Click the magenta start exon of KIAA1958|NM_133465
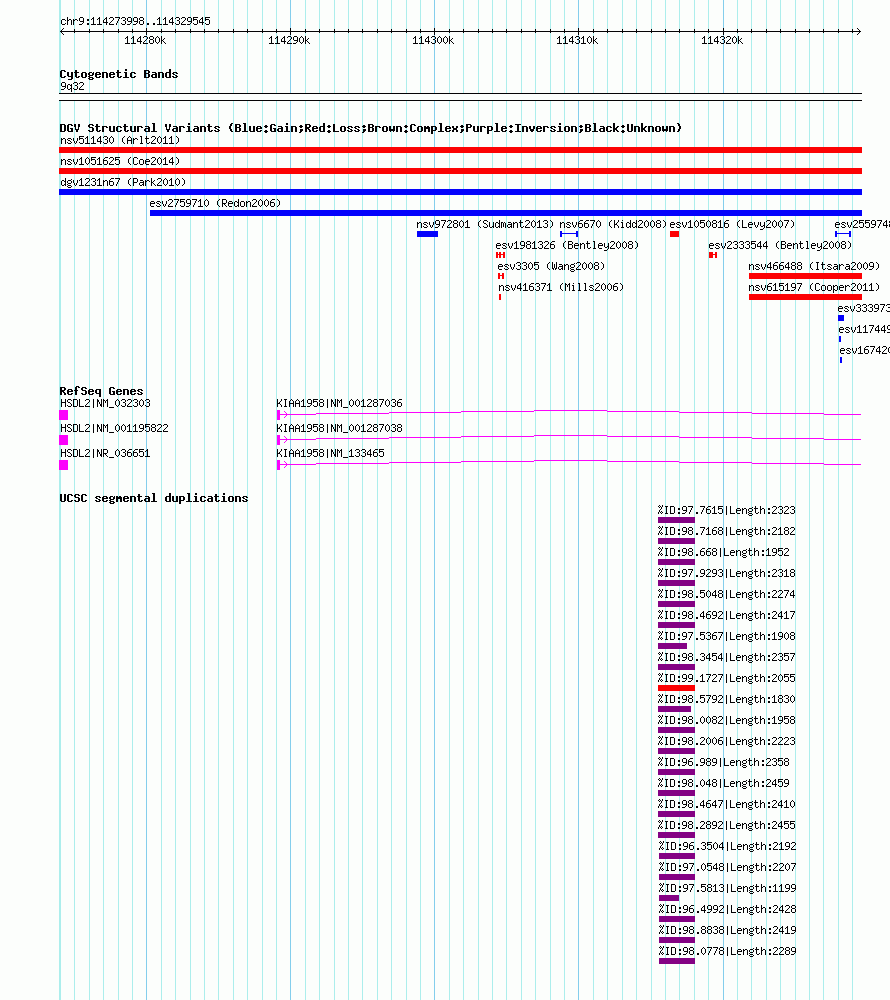890x1000 pixels. pyautogui.click(x=279, y=465)
